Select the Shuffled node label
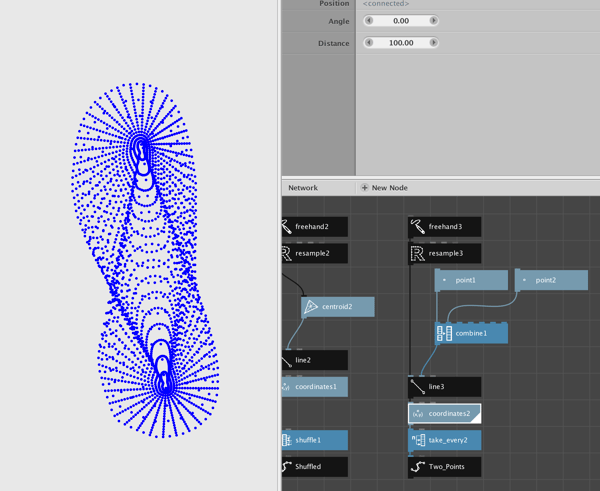The width and height of the screenshot is (600, 491). click(308, 467)
